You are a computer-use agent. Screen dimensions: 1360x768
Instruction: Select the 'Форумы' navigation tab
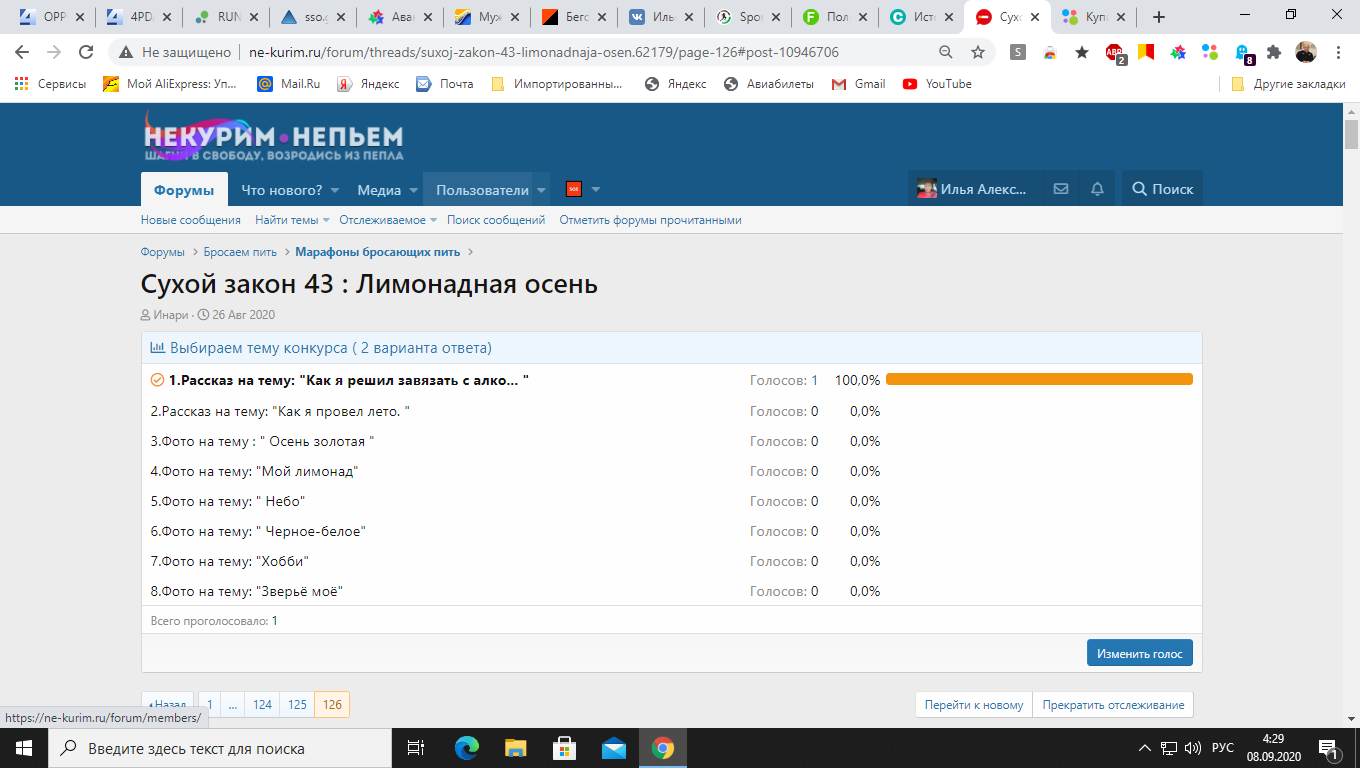tap(184, 190)
